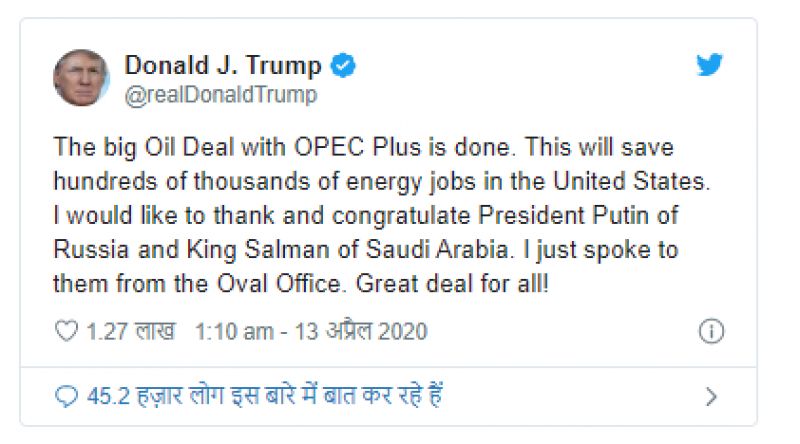Viewport: 800px width, 444px height.
Task: Open Donald J. Trump's profile photo
Action: [x=82, y=78]
